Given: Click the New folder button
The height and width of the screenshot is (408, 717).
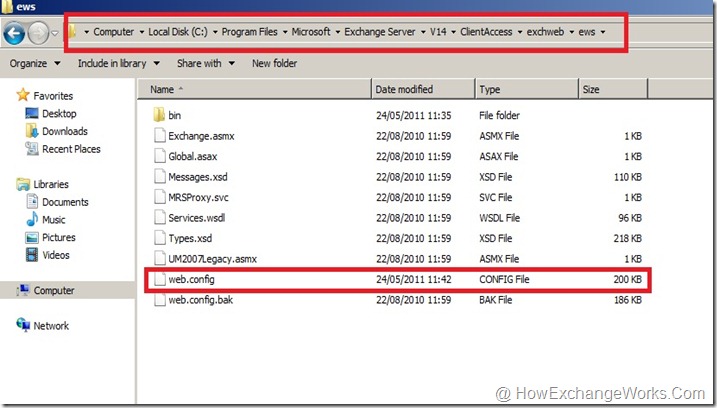Looking at the screenshot, I should [274, 63].
